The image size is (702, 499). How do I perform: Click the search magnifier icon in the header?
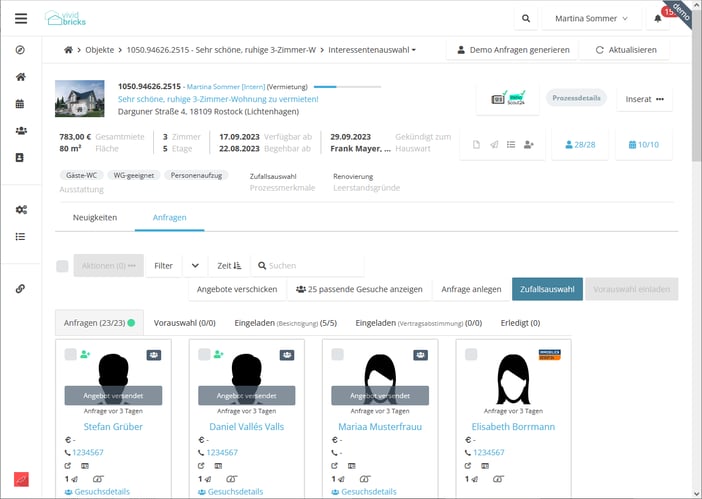pos(526,18)
